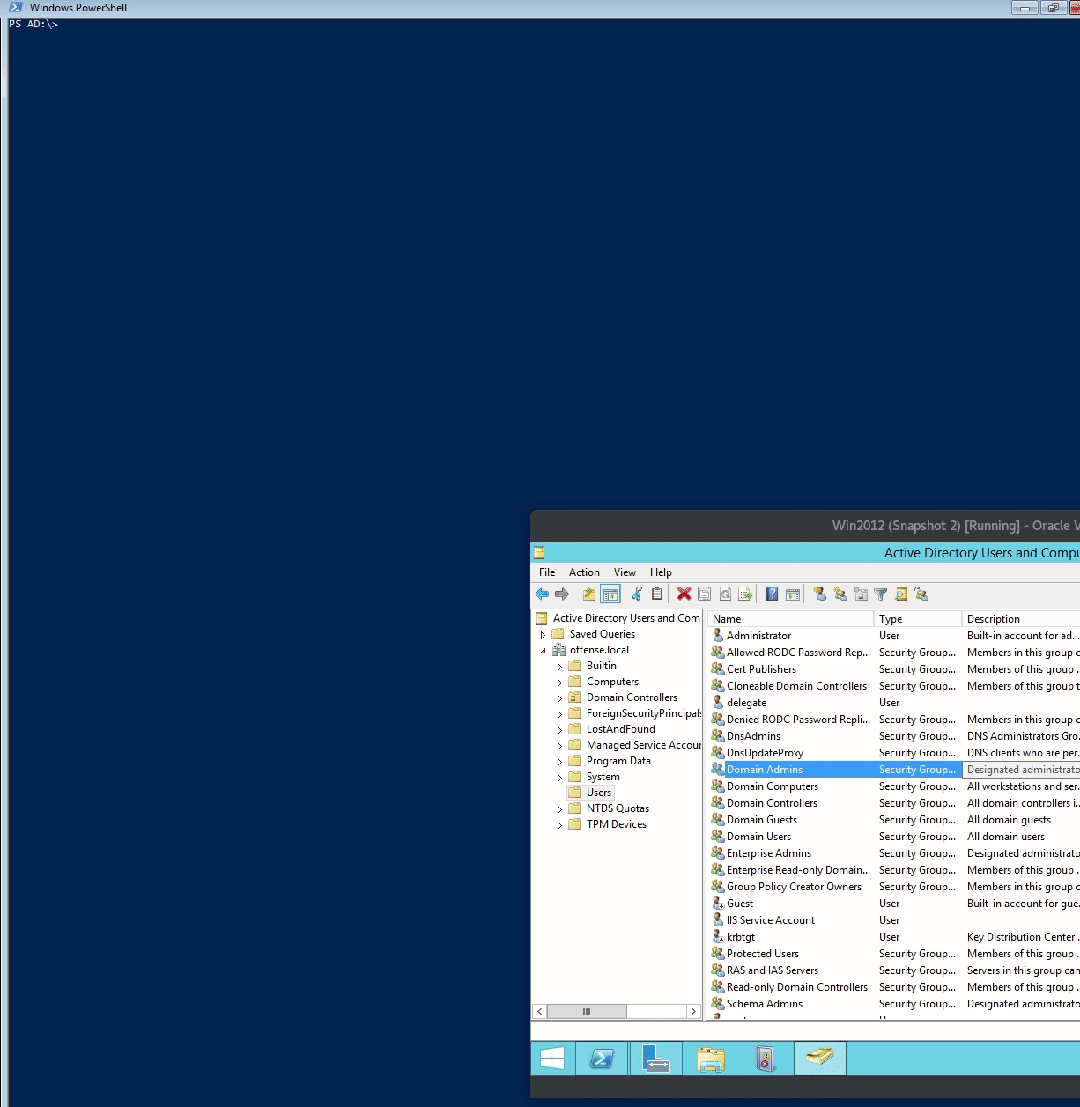Viewport: 1080px width, 1107px height.
Task: Select the Administrator user entry
Action: point(759,636)
